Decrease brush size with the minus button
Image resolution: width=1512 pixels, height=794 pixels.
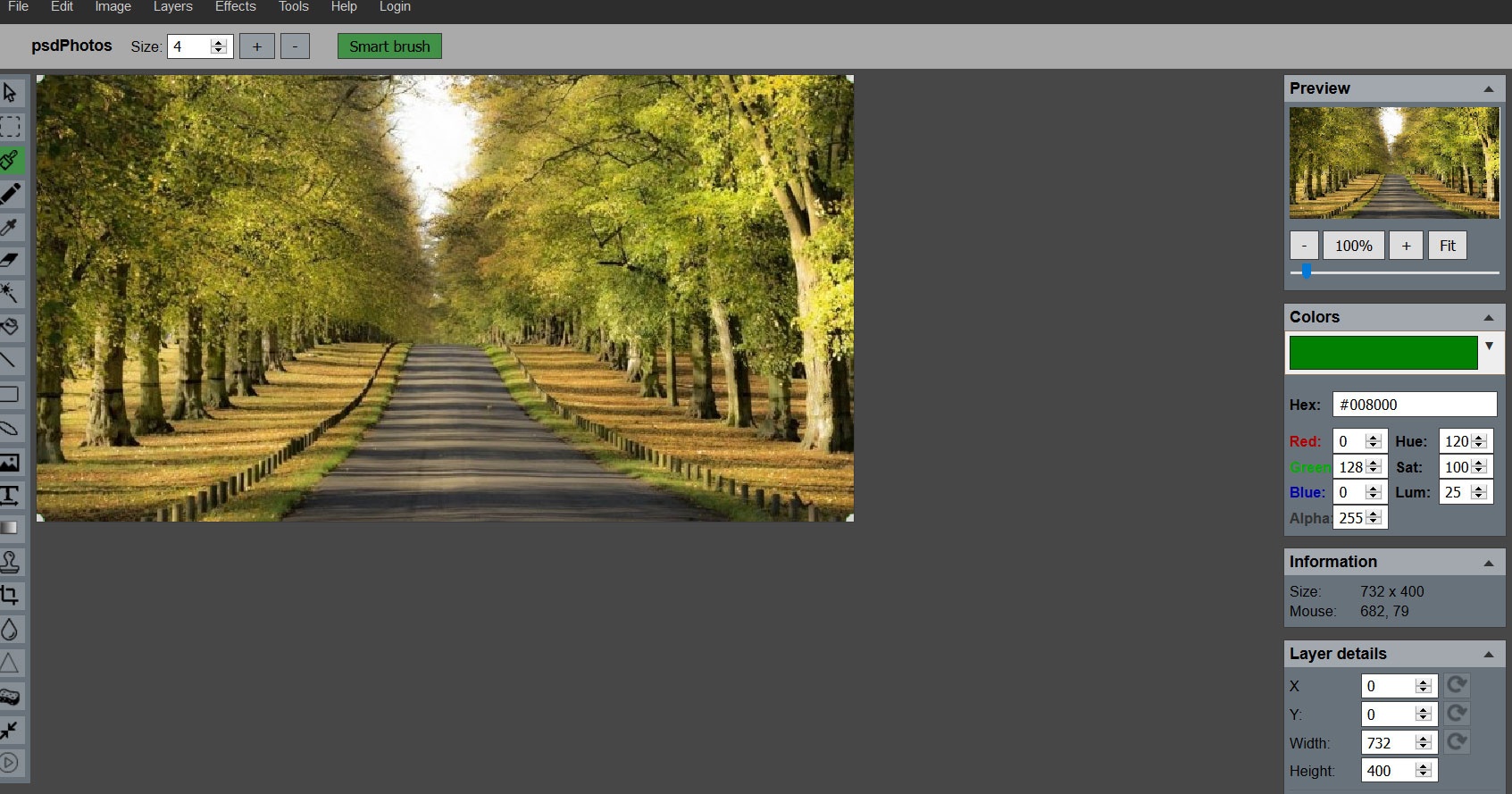point(295,46)
